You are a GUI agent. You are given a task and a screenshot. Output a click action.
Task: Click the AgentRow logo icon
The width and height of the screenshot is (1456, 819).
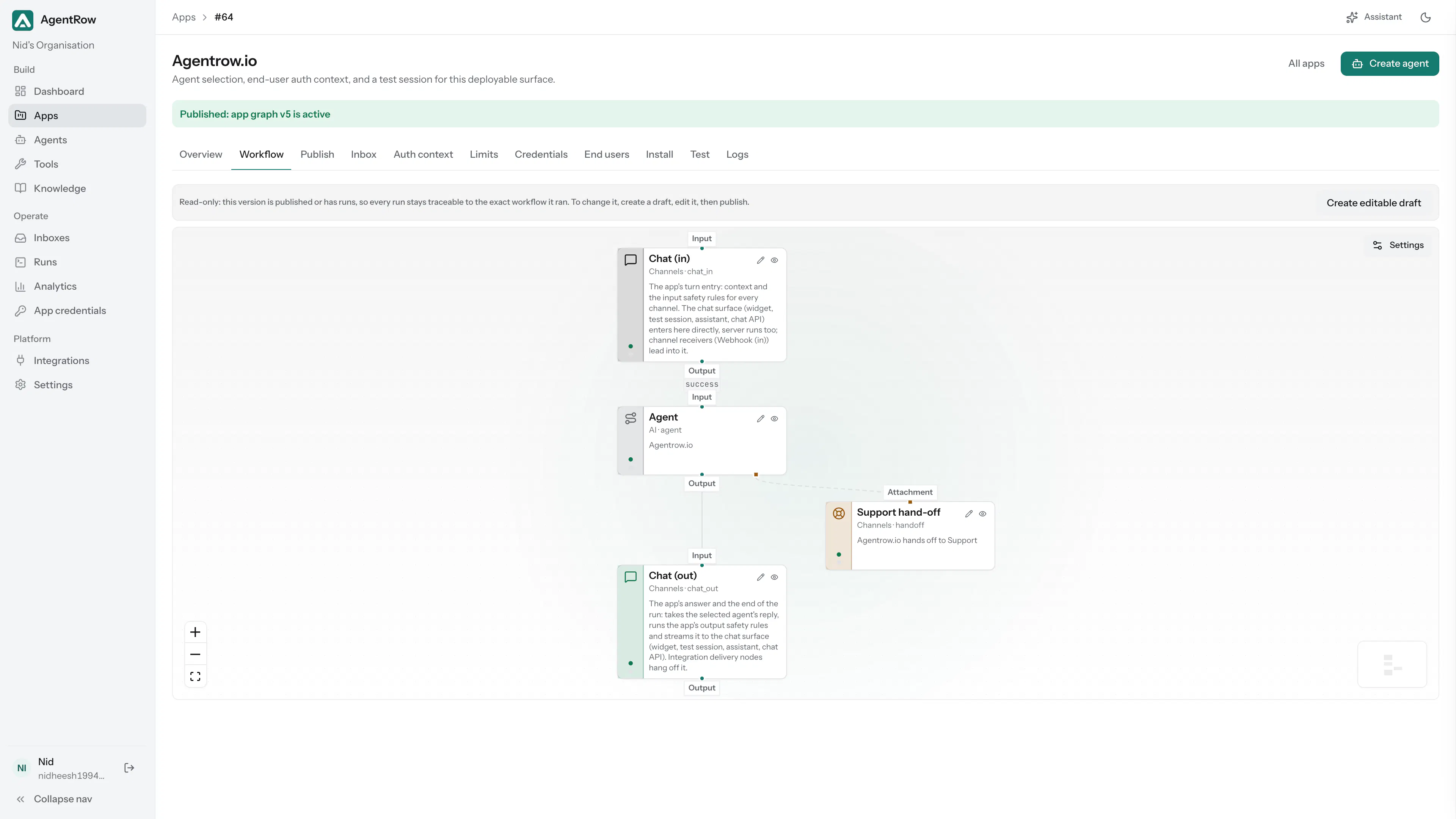(x=23, y=20)
